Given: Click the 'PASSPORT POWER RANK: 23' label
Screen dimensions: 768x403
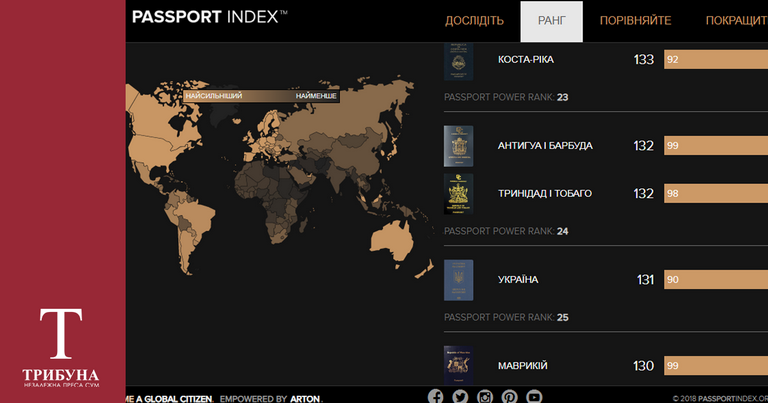Looking at the screenshot, I should point(506,97).
